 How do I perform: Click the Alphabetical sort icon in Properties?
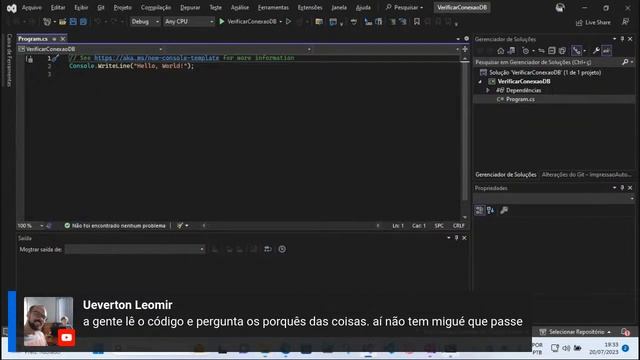(491, 210)
